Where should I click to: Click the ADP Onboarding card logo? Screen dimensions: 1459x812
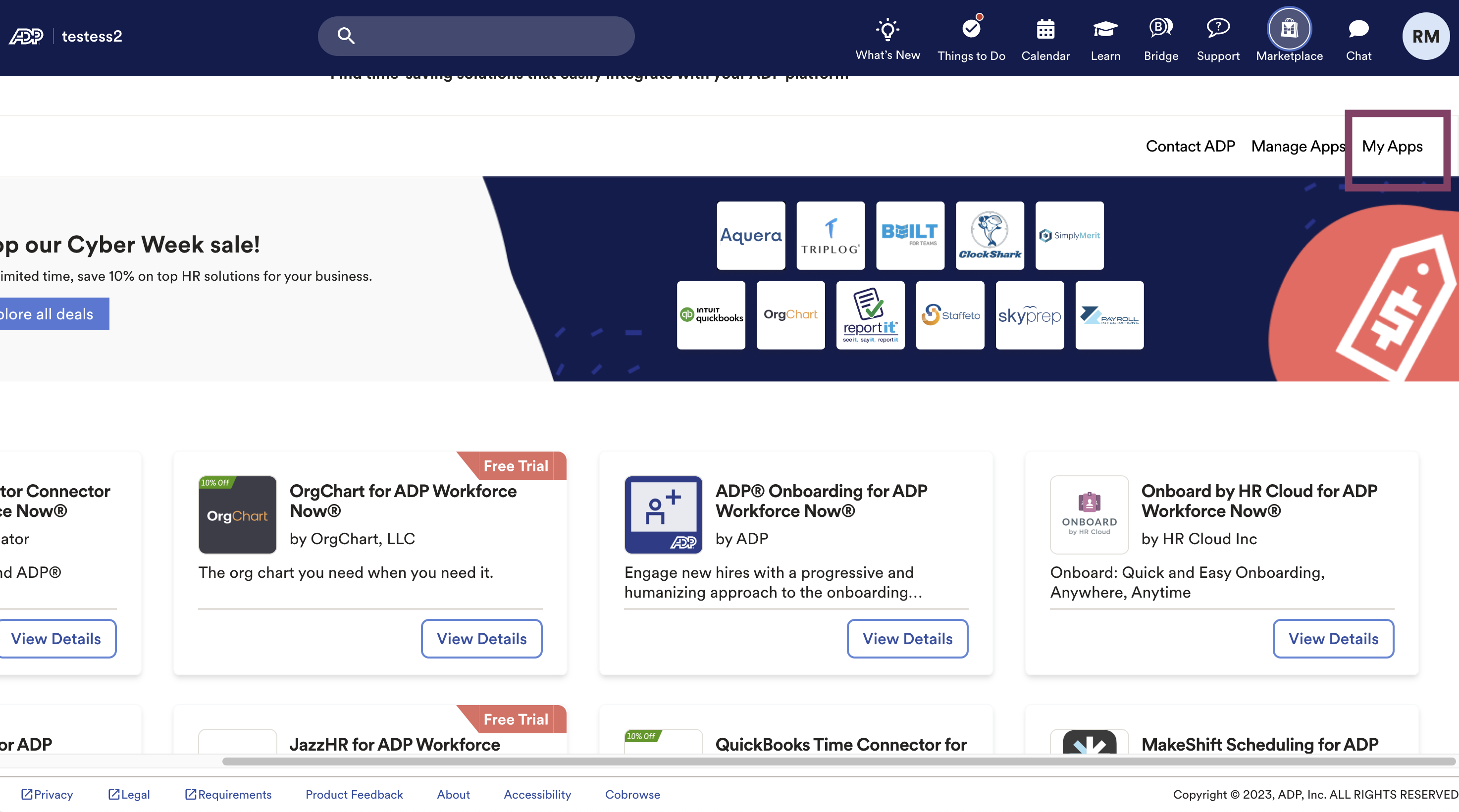pyautogui.click(x=663, y=515)
